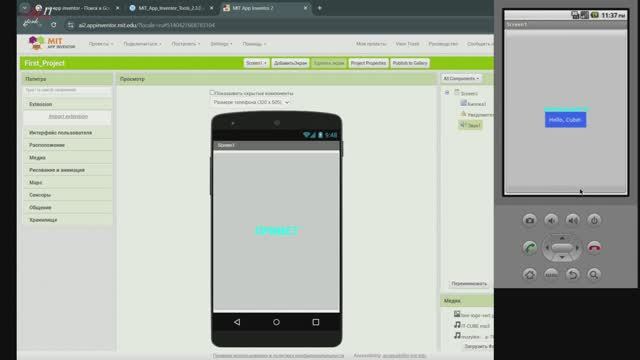The width and height of the screenshot is (640, 360).
Task: Open the Подключиться menu
Action: click(x=142, y=44)
